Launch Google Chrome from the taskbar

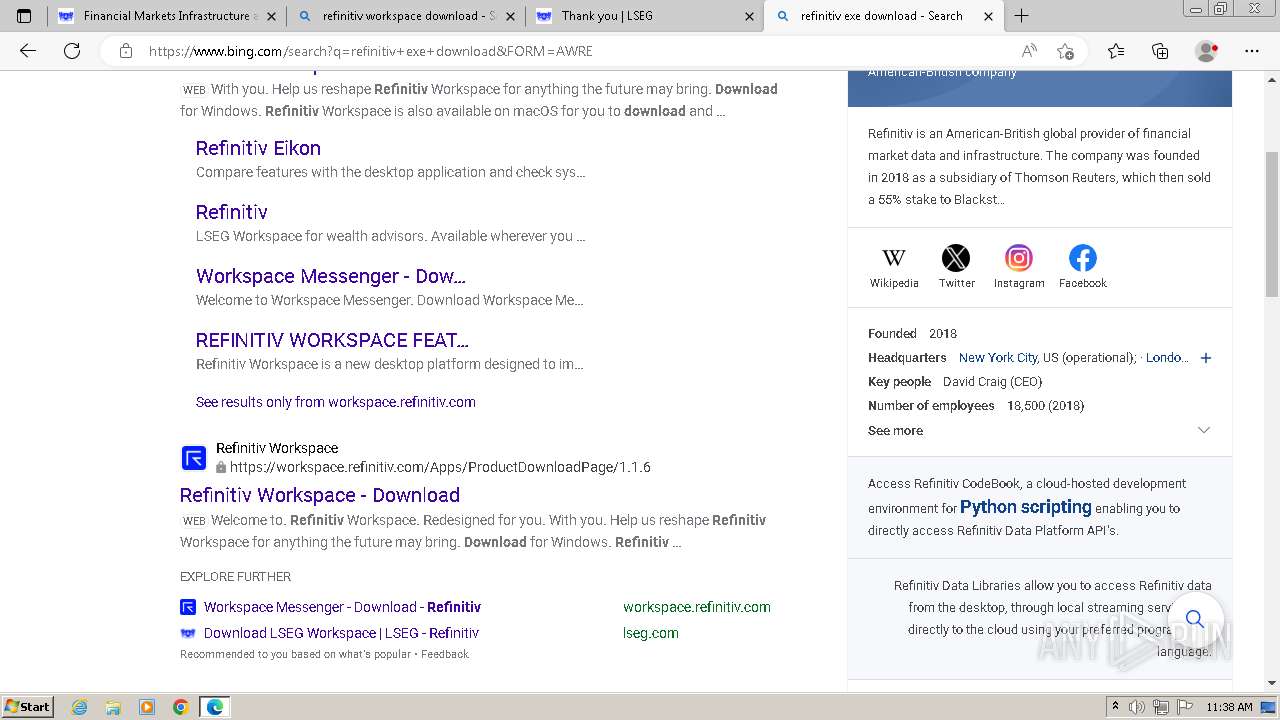point(181,707)
